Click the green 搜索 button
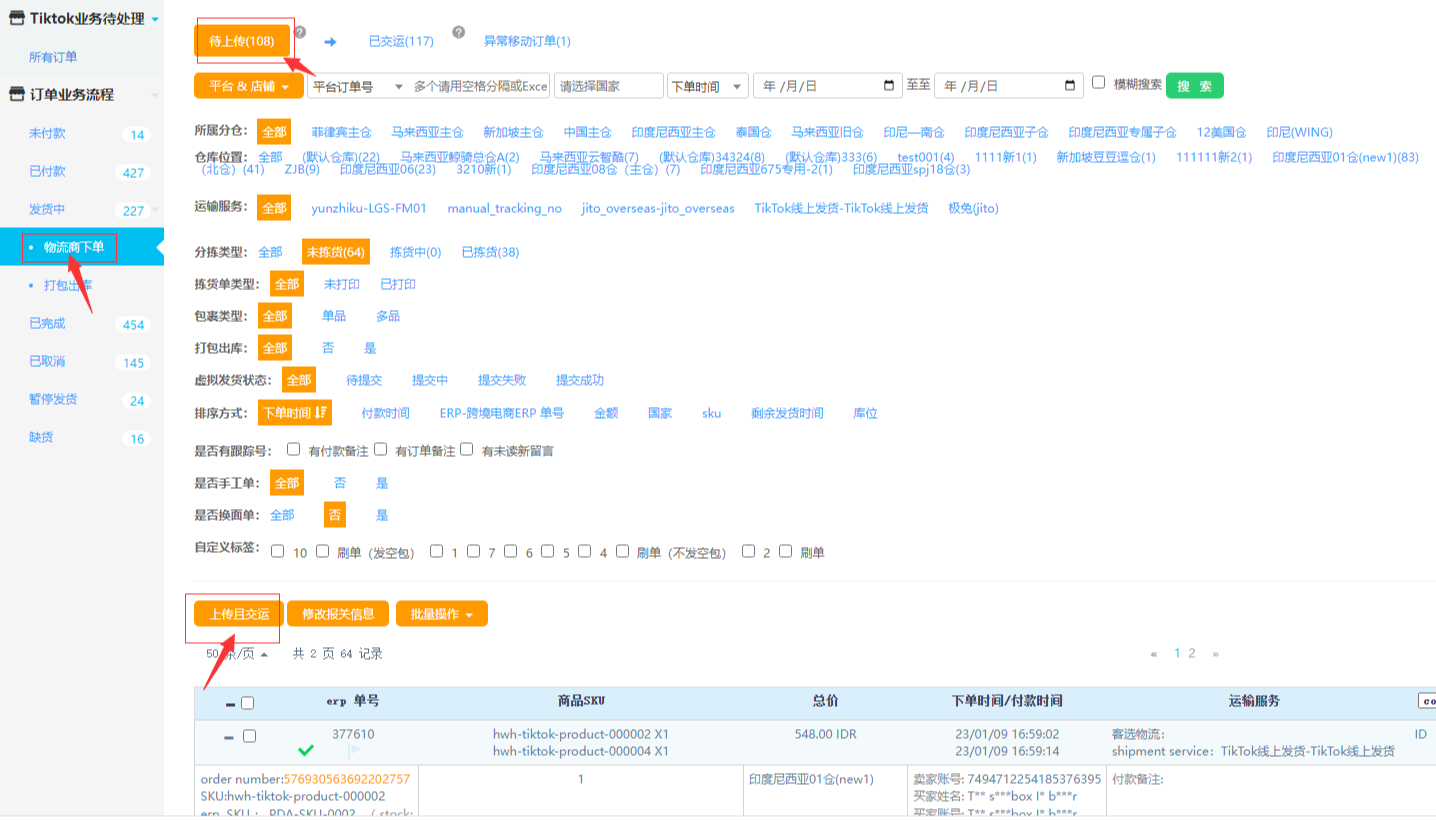This screenshot has width=1436, height=820. coord(1194,86)
